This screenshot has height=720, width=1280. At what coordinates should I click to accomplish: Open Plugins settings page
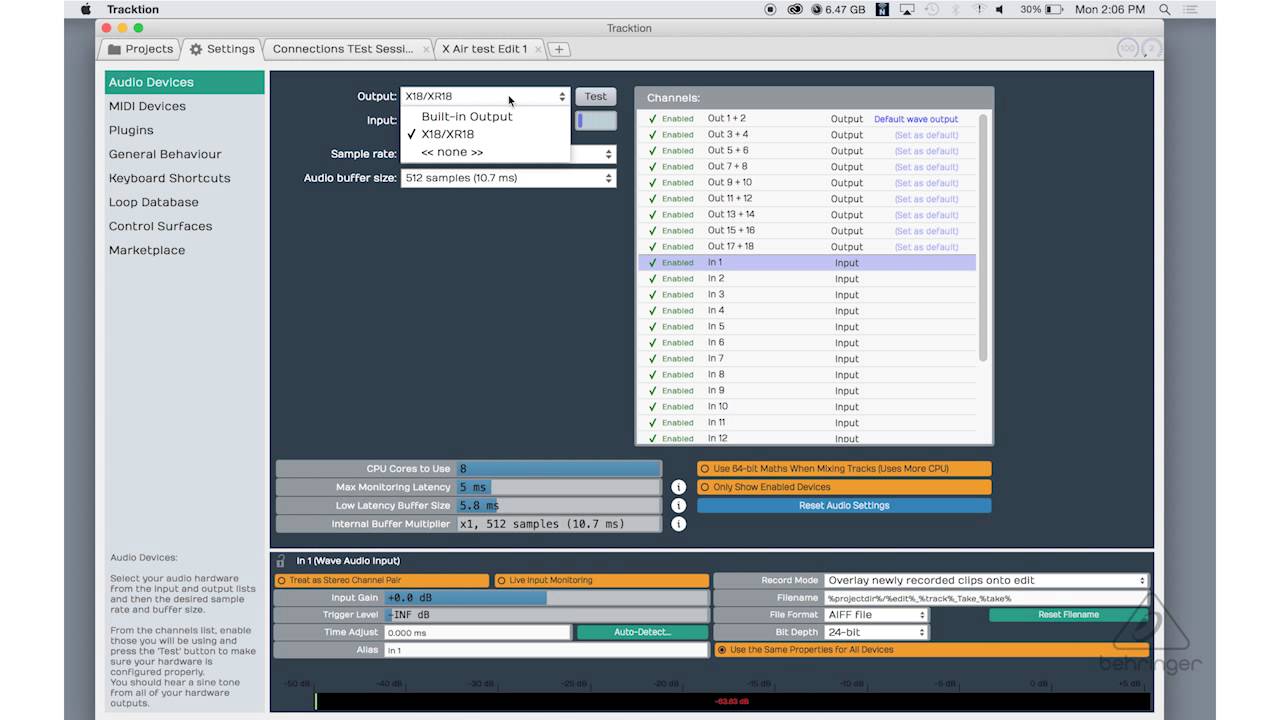pos(131,130)
